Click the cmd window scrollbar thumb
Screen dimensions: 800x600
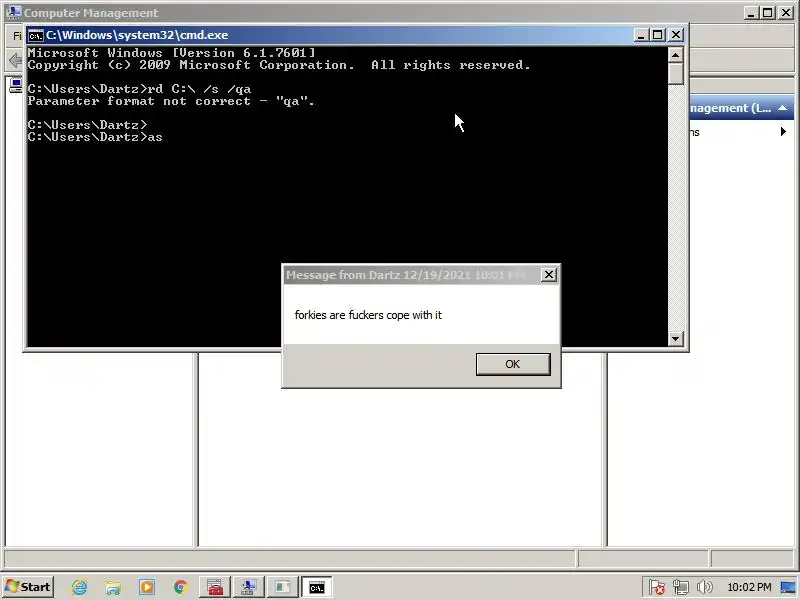(x=676, y=74)
